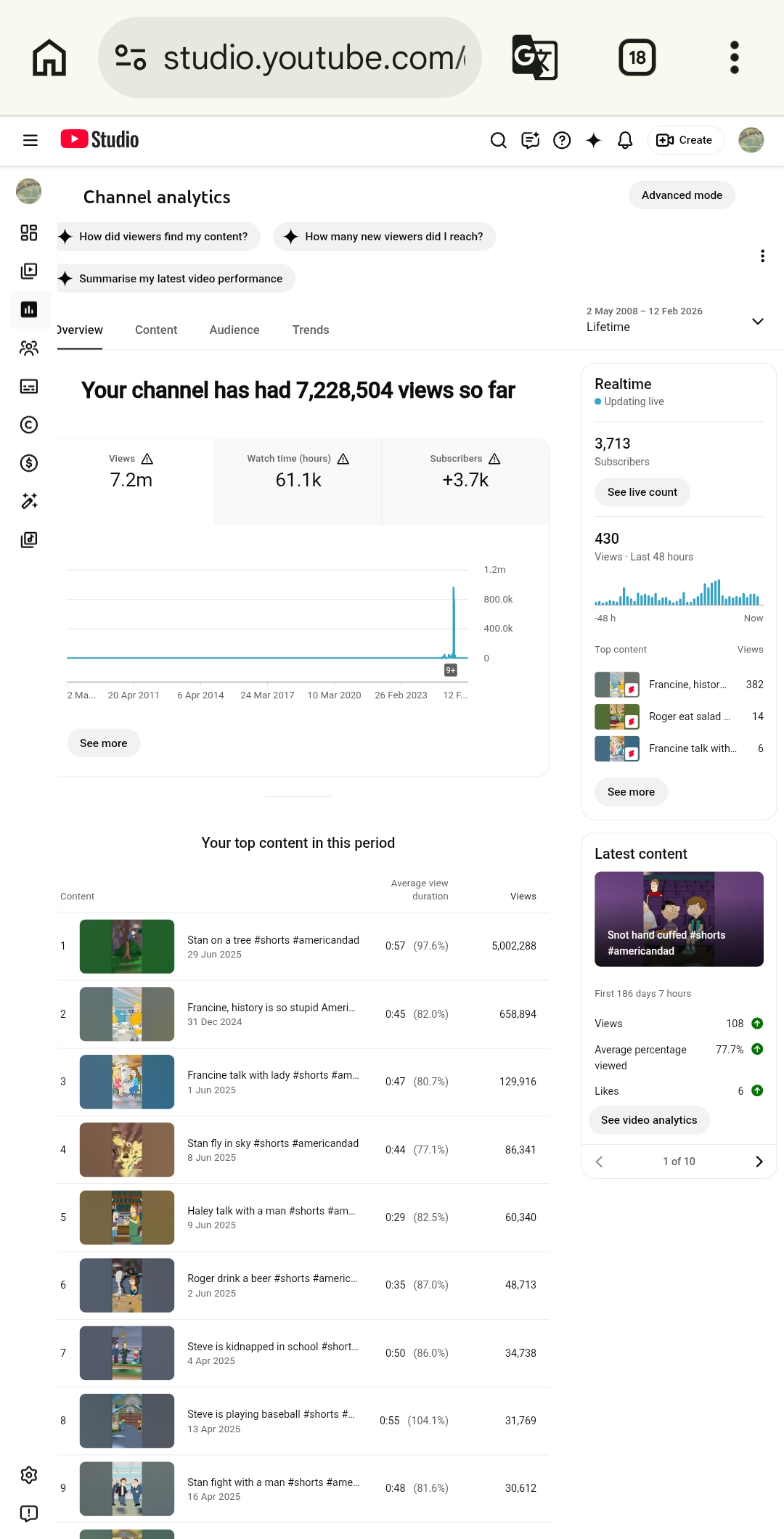This screenshot has height=1539, width=784.
Task: Open Subtitles in the left sidebar
Action: tap(29, 386)
